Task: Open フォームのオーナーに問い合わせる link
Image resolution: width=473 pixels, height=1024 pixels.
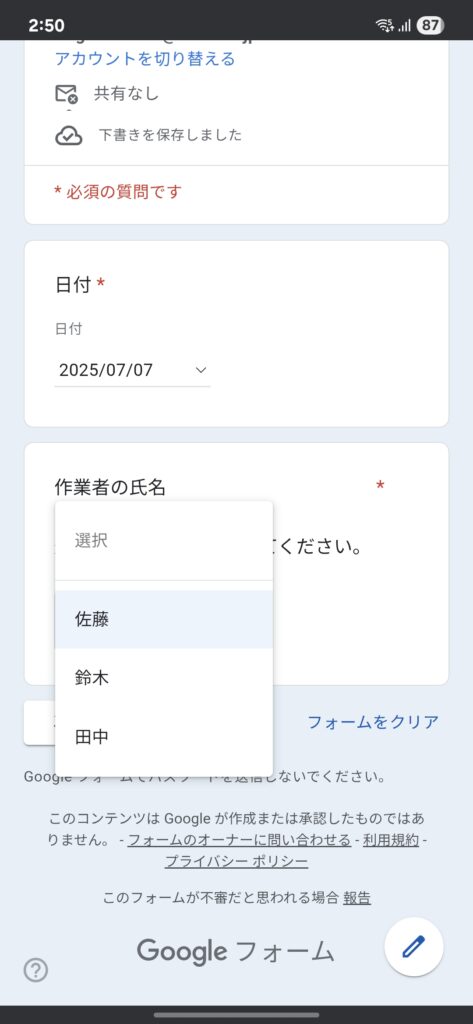Action: coord(239,840)
